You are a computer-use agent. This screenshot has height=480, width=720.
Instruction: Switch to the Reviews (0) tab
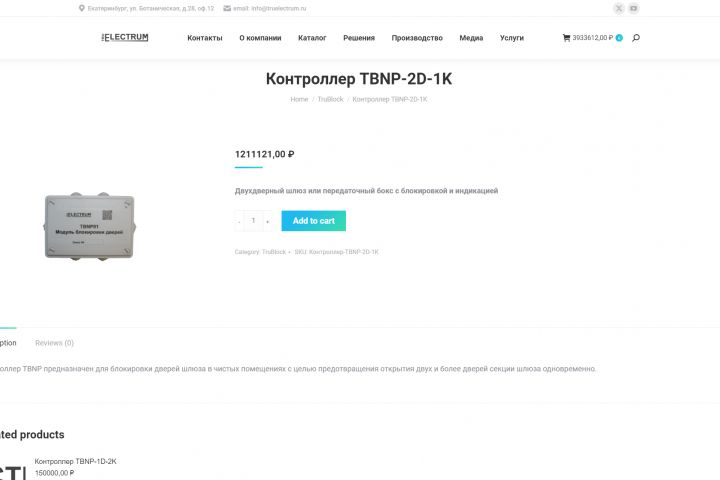click(54, 343)
